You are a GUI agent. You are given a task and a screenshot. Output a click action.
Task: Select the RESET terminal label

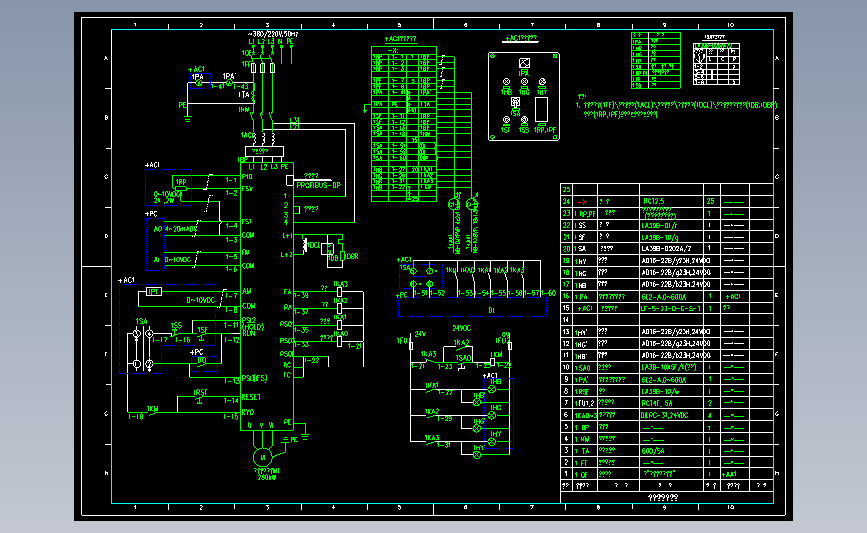pyautogui.click(x=251, y=397)
